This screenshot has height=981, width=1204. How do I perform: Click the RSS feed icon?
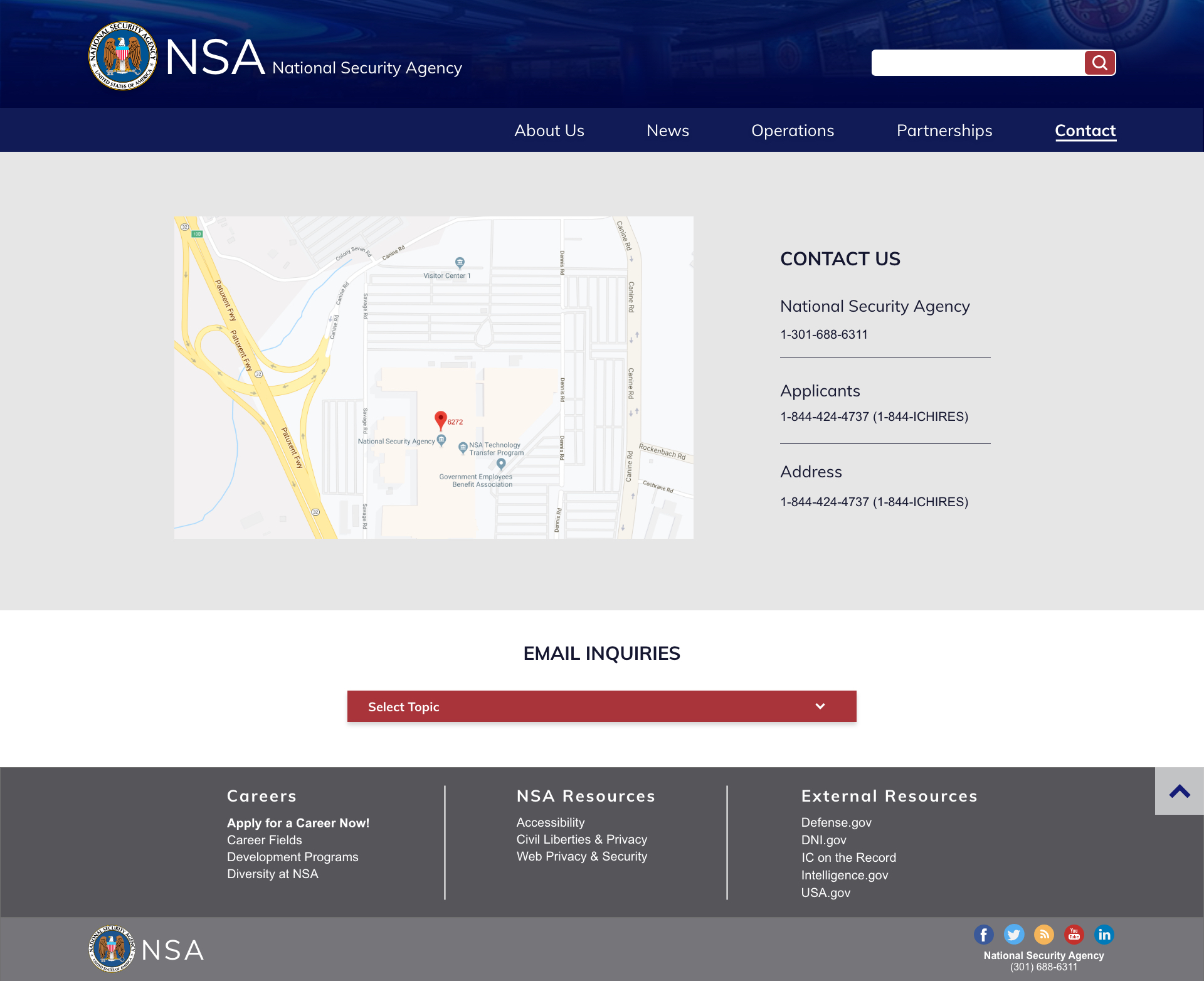coord(1043,934)
